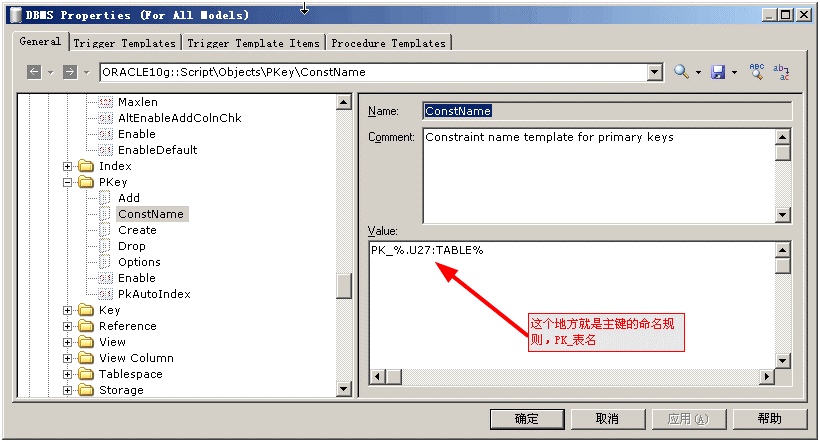Open the Procedure Templates tab
Screen dimensions: 820x442
click(388, 43)
